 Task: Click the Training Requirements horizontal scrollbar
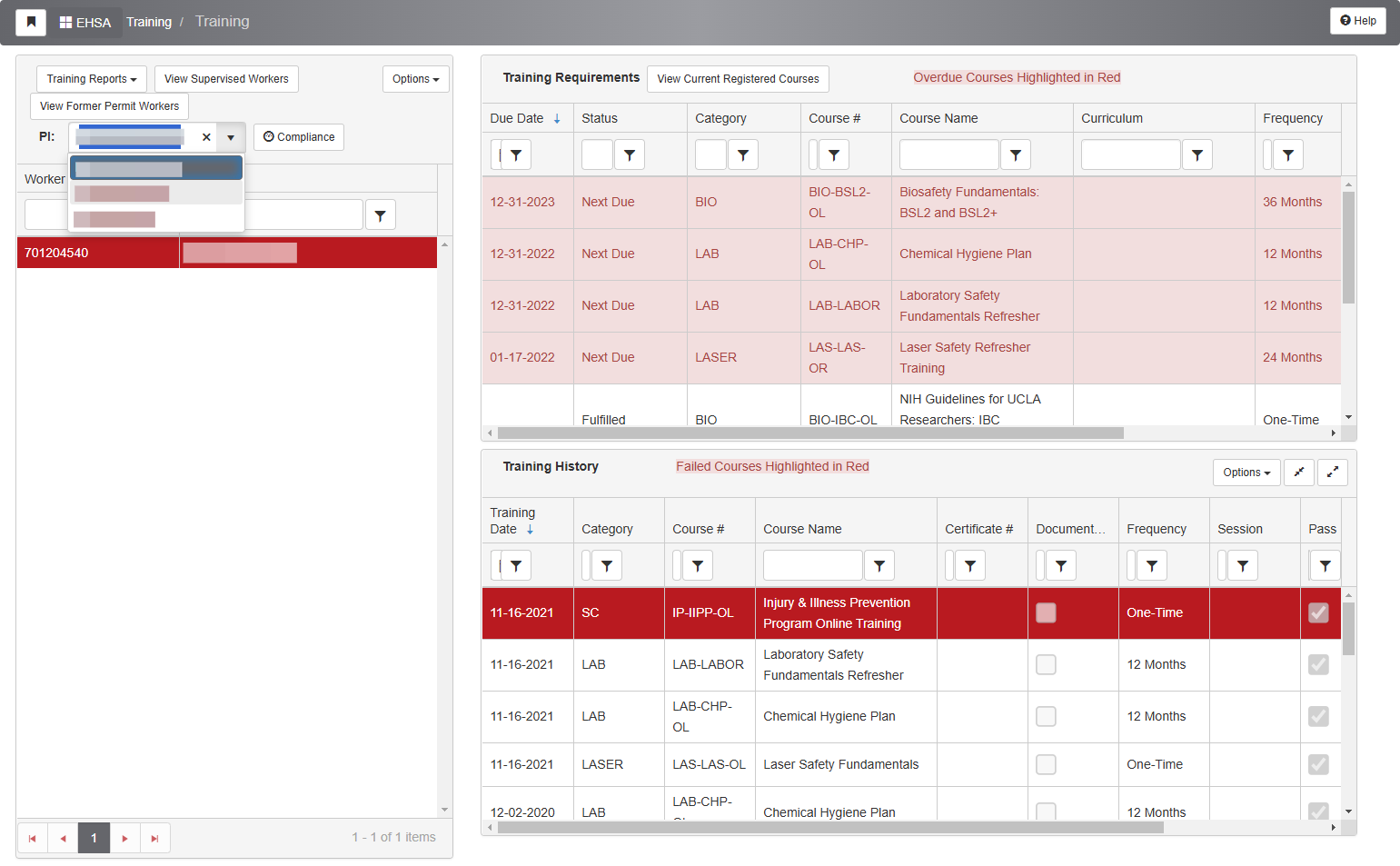(x=810, y=433)
